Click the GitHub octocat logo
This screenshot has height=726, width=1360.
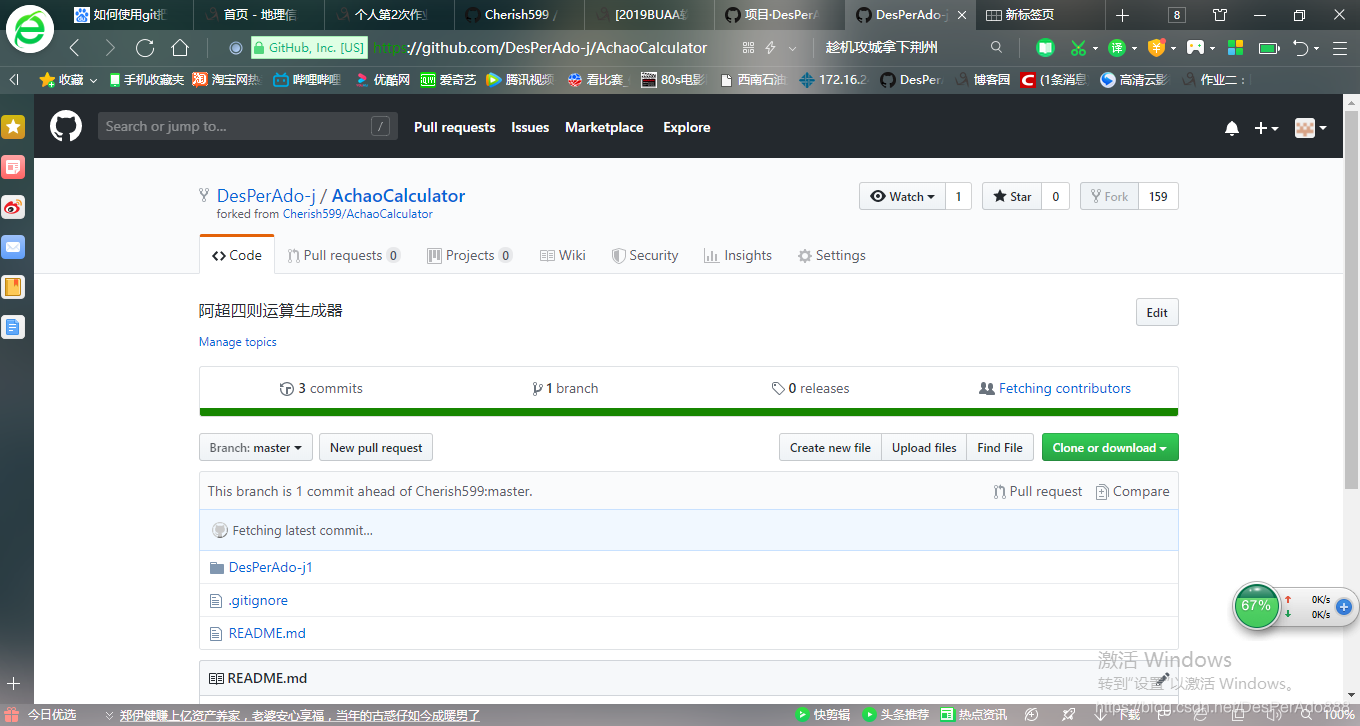[x=66, y=127]
